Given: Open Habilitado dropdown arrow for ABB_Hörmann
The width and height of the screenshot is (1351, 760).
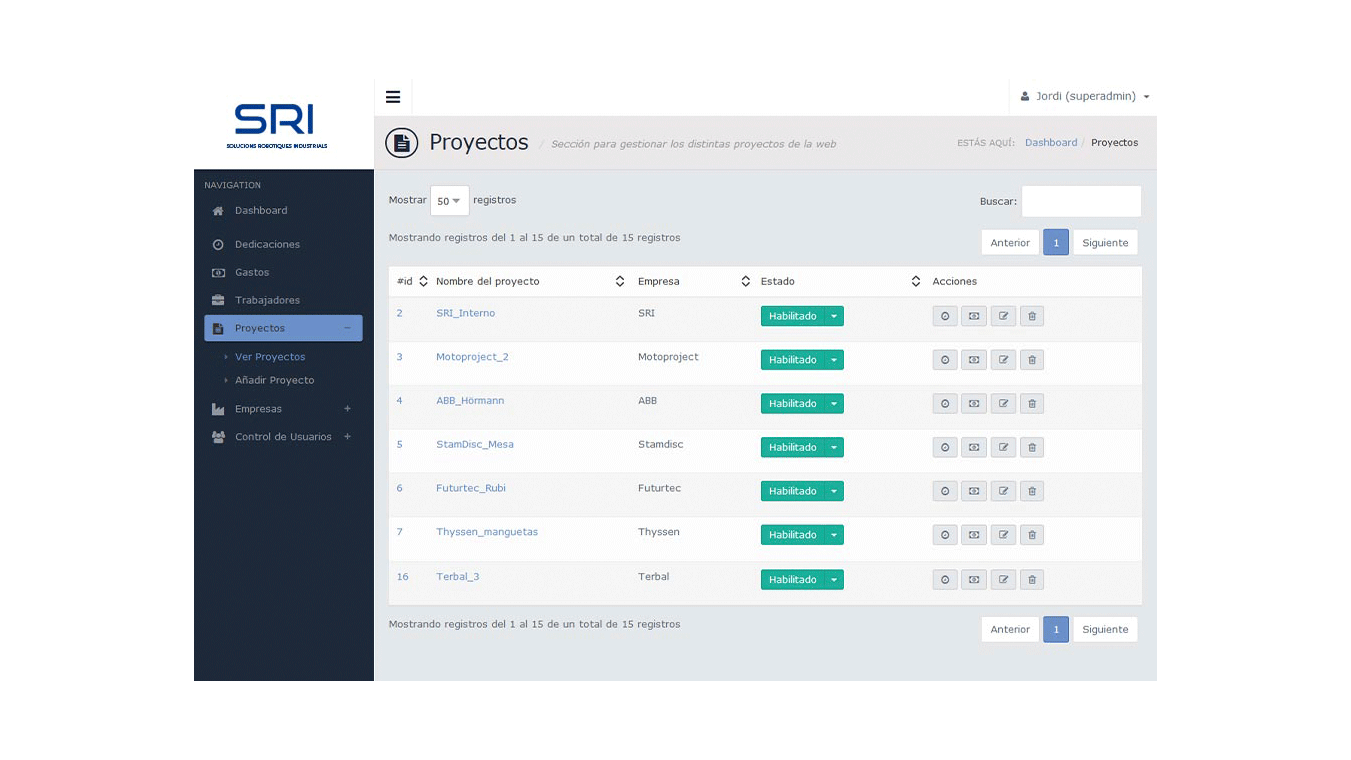Looking at the screenshot, I should pos(834,404).
